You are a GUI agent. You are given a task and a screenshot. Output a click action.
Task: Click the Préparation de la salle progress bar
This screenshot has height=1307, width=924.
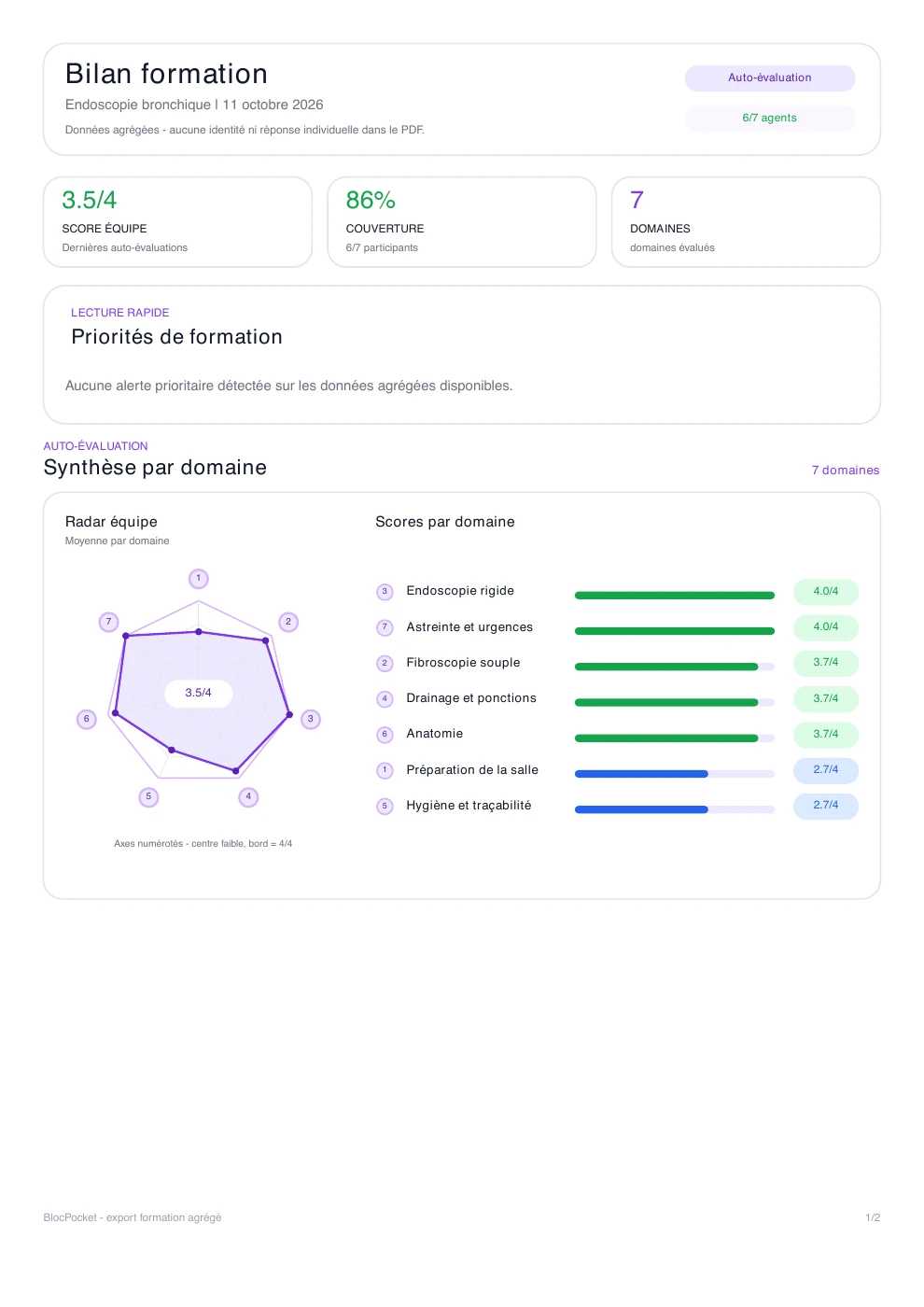point(675,774)
